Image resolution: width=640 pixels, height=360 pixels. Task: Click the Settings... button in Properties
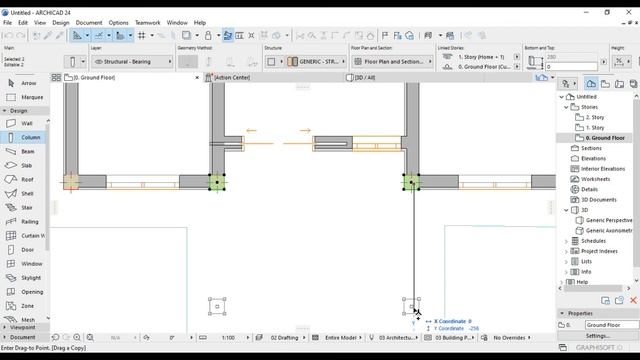pos(598,336)
